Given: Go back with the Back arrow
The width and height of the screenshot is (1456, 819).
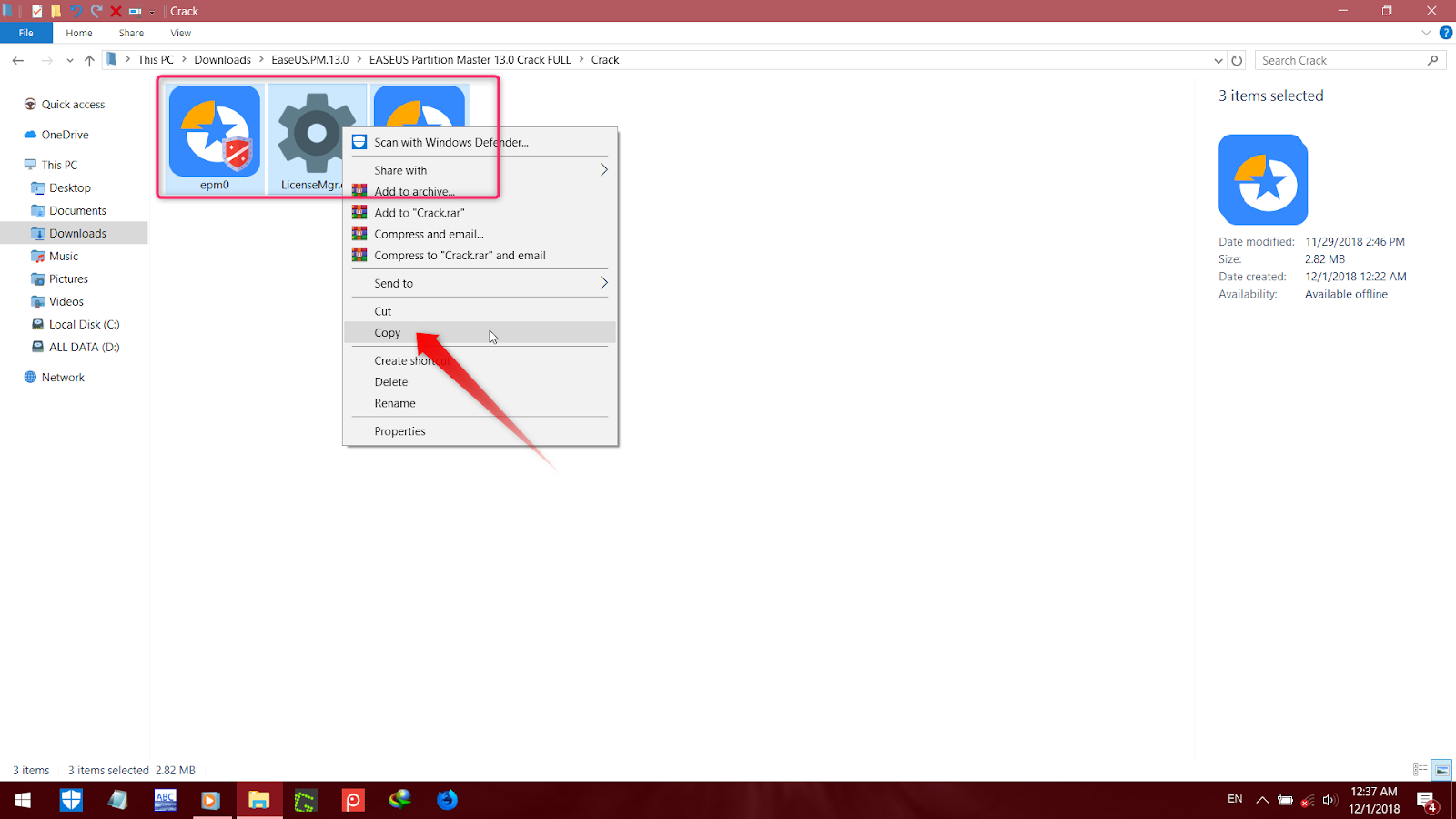Looking at the screenshot, I should click(x=18, y=60).
